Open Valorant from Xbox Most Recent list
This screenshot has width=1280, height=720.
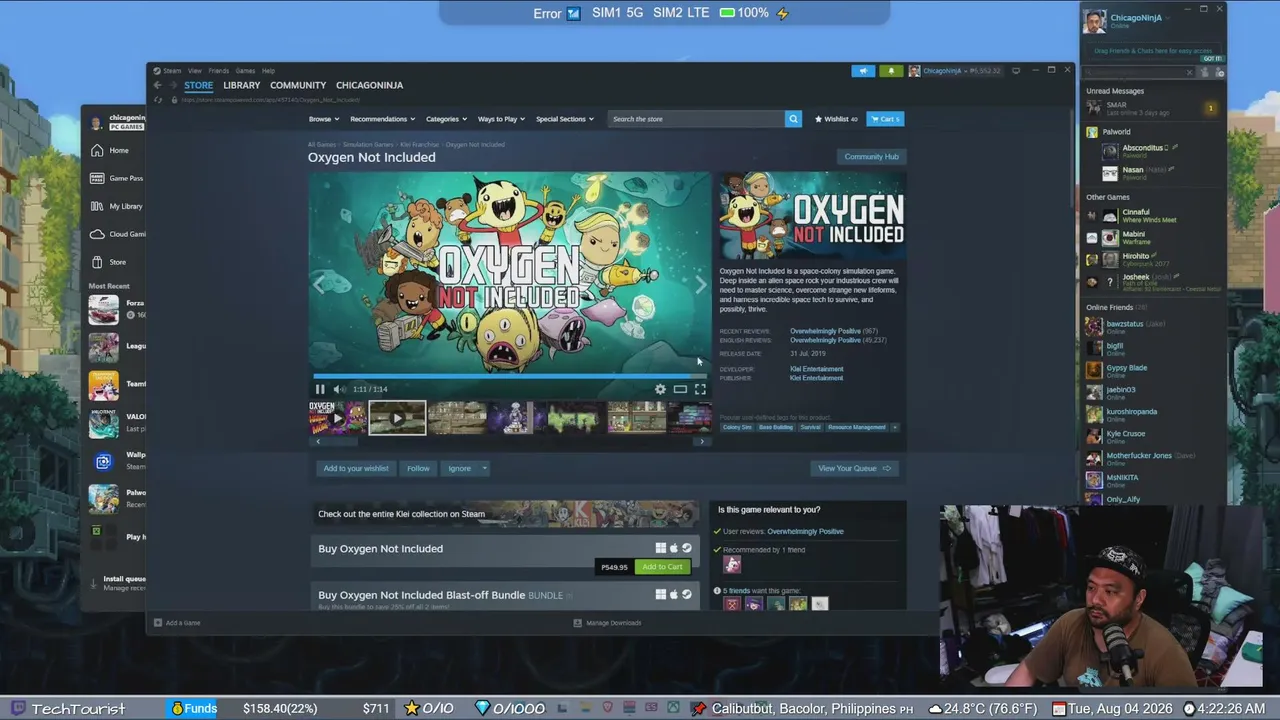(x=116, y=423)
